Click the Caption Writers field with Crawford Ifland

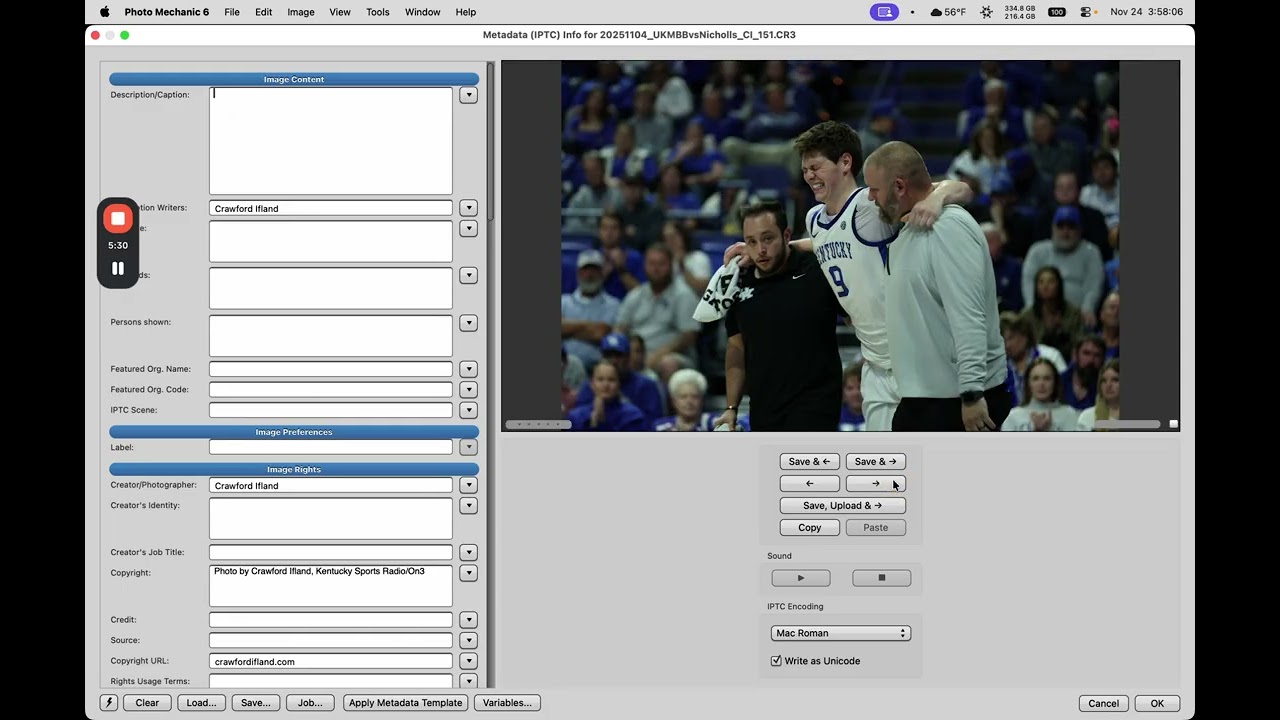pos(331,208)
